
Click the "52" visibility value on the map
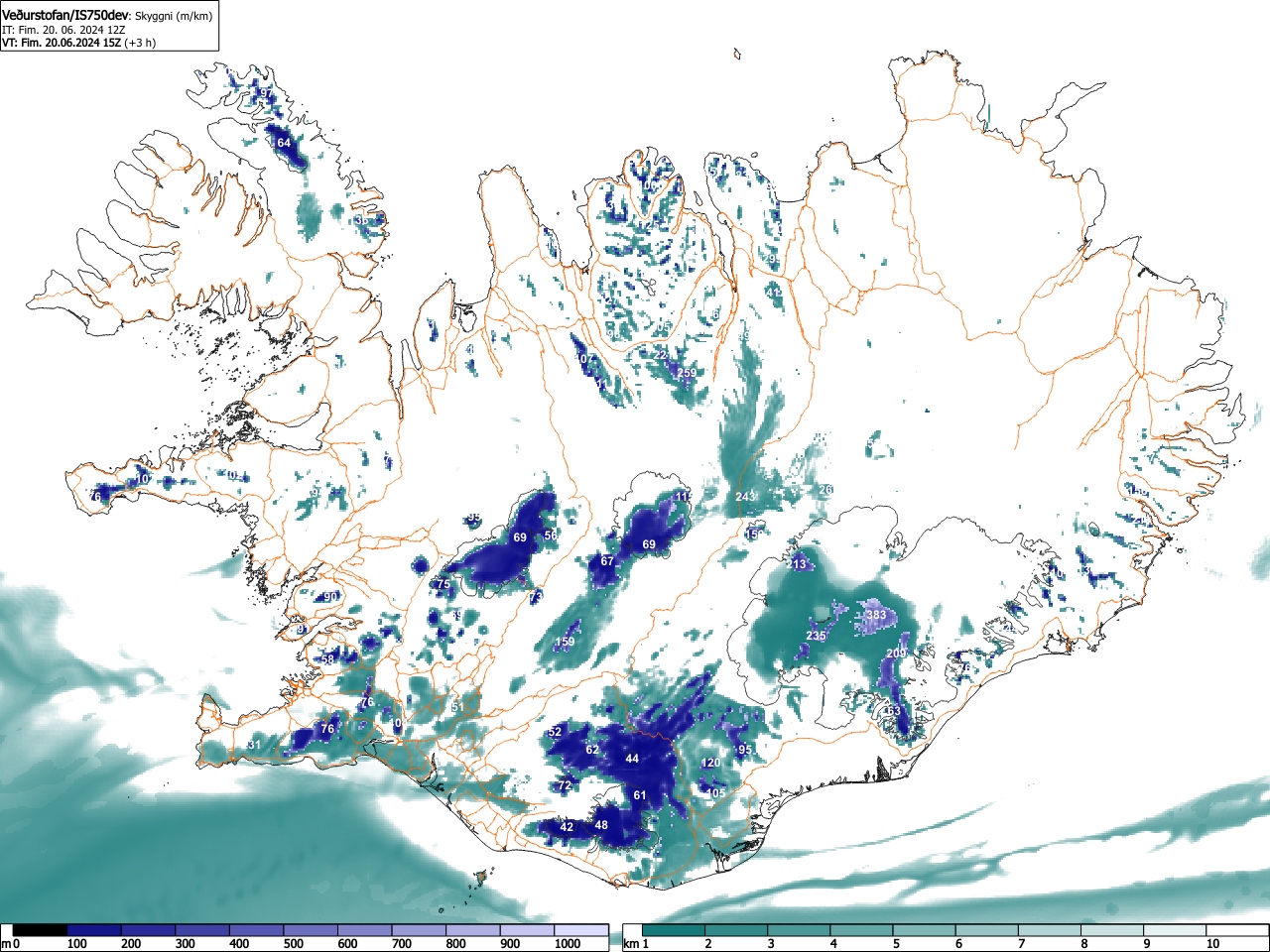[555, 732]
